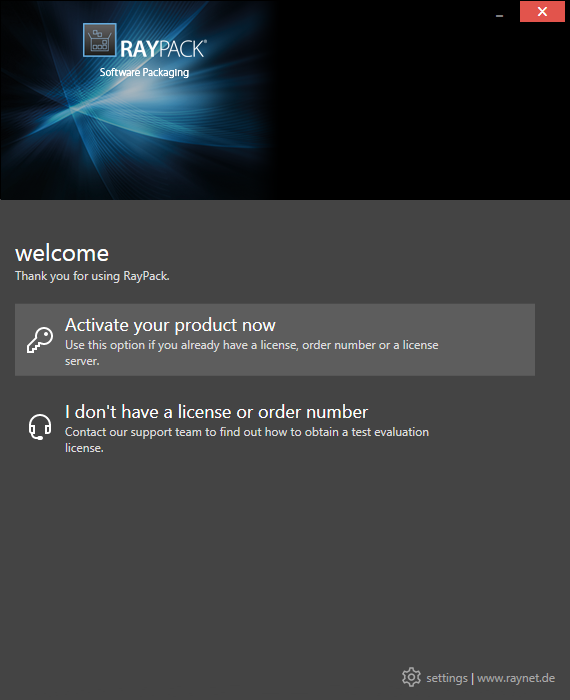Visit the www.raynet.de website link
Viewport: 570px width, 700px height.
pos(516,678)
